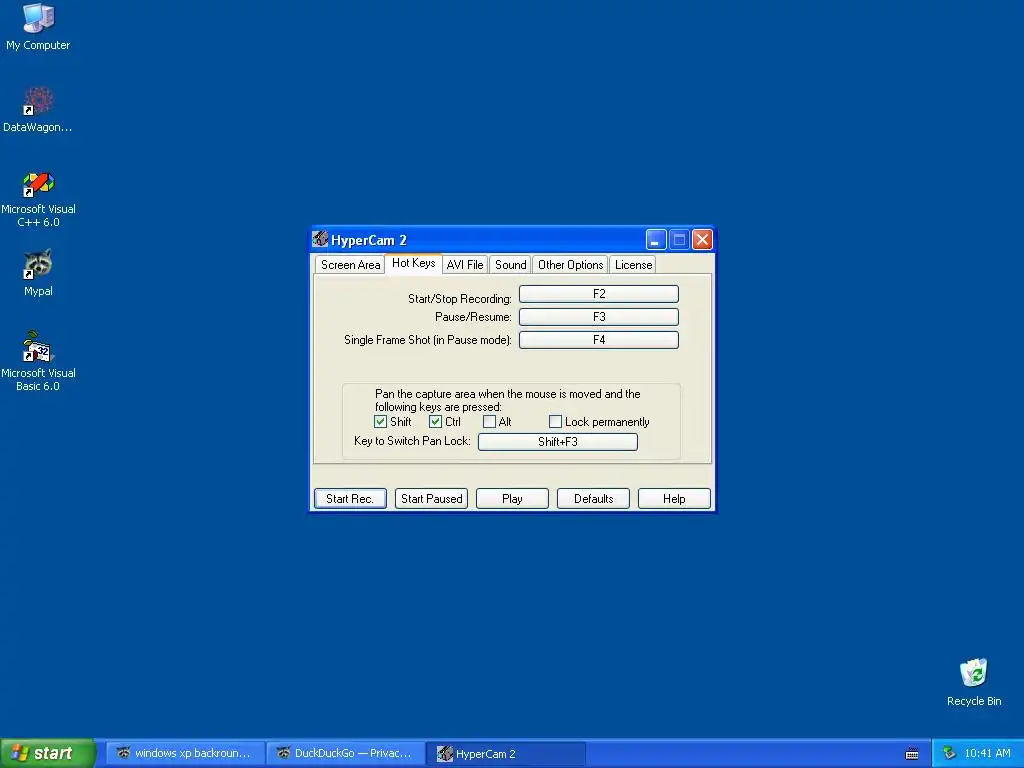The height and width of the screenshot is (768, 1024).
Task: Select the Recycle Bin icon
Action: (x=974, y=682)
